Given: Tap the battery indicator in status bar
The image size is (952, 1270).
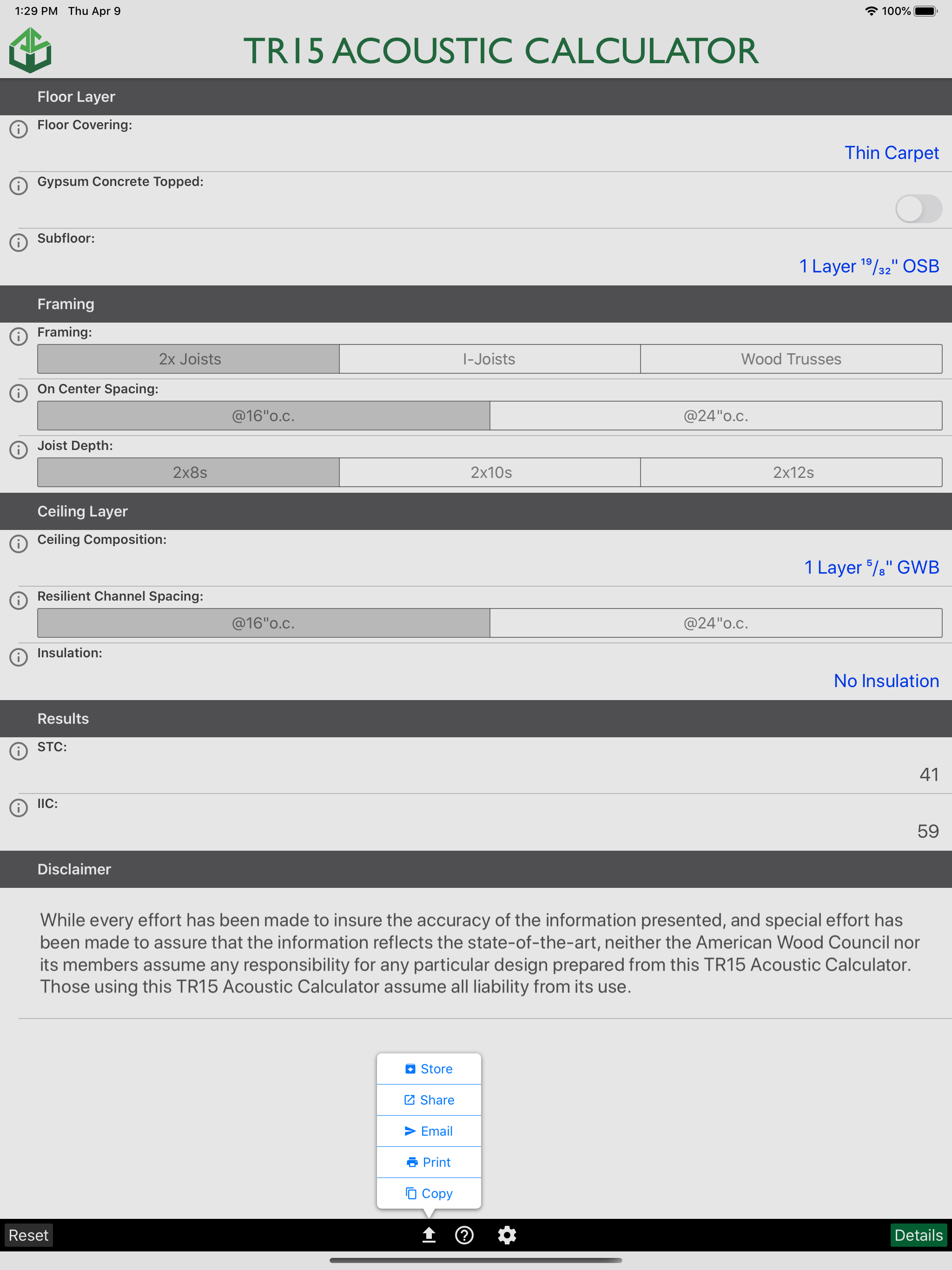Looking at the screenshot, I should coord(925,11).
